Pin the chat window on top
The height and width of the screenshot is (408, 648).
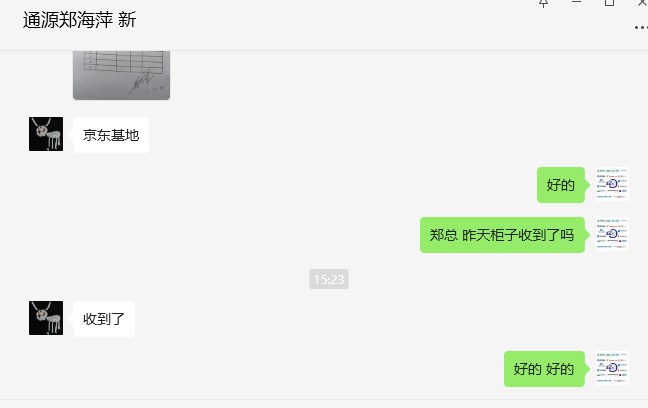[543, 3]
